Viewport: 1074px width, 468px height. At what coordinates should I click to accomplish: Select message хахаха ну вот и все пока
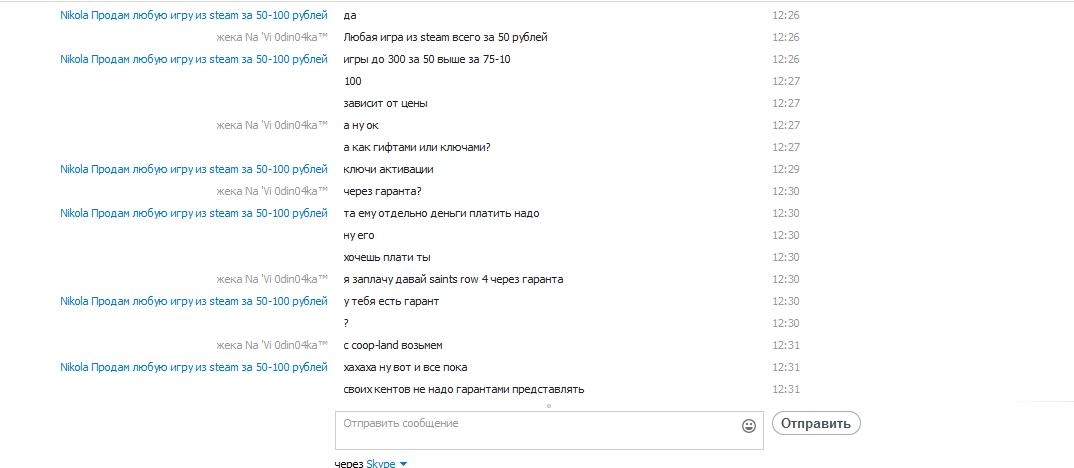pyautogui.click(x=405, y=367)
